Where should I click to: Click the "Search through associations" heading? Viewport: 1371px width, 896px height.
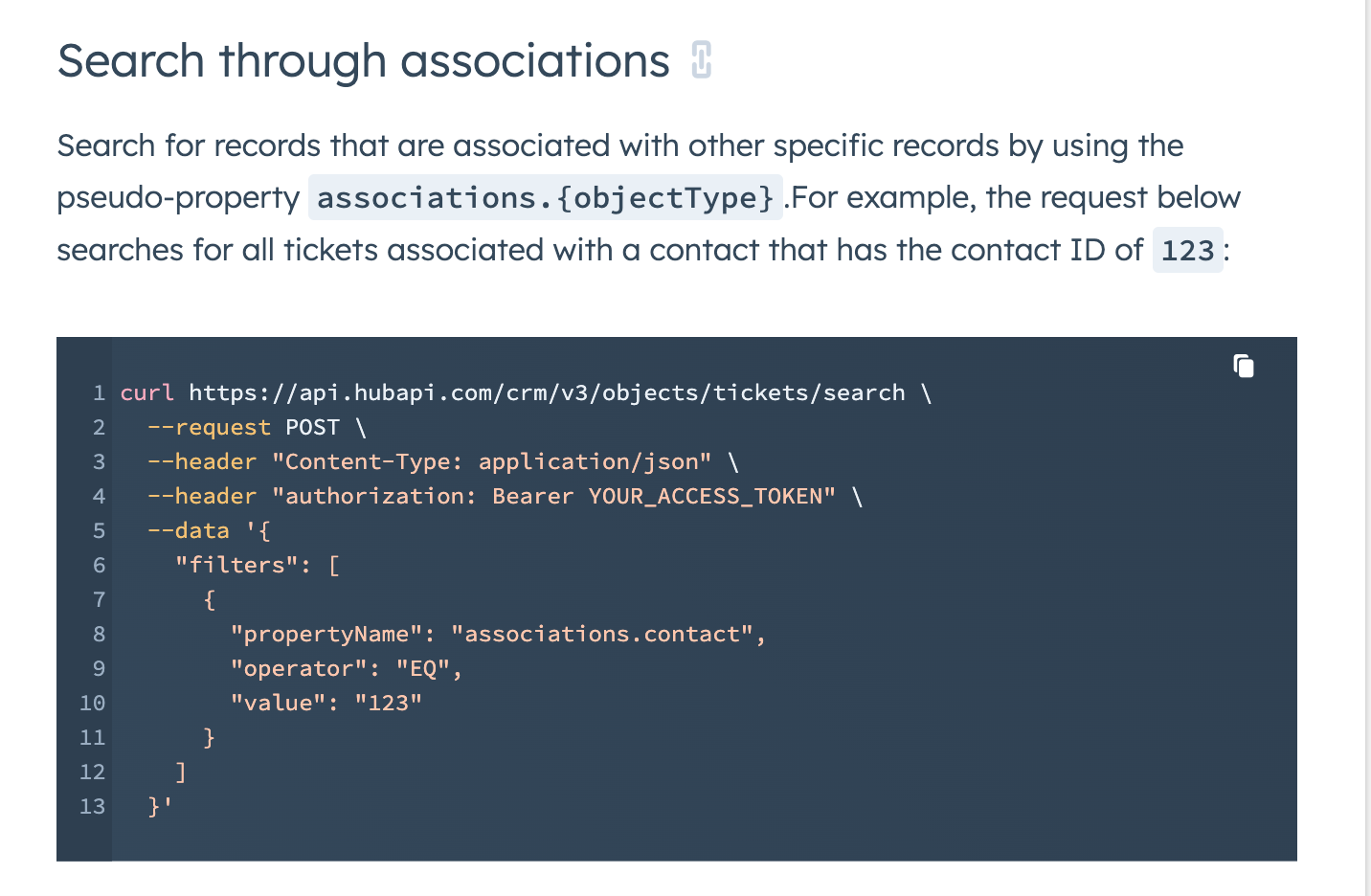pyautogui.click(x=363, y=61)
